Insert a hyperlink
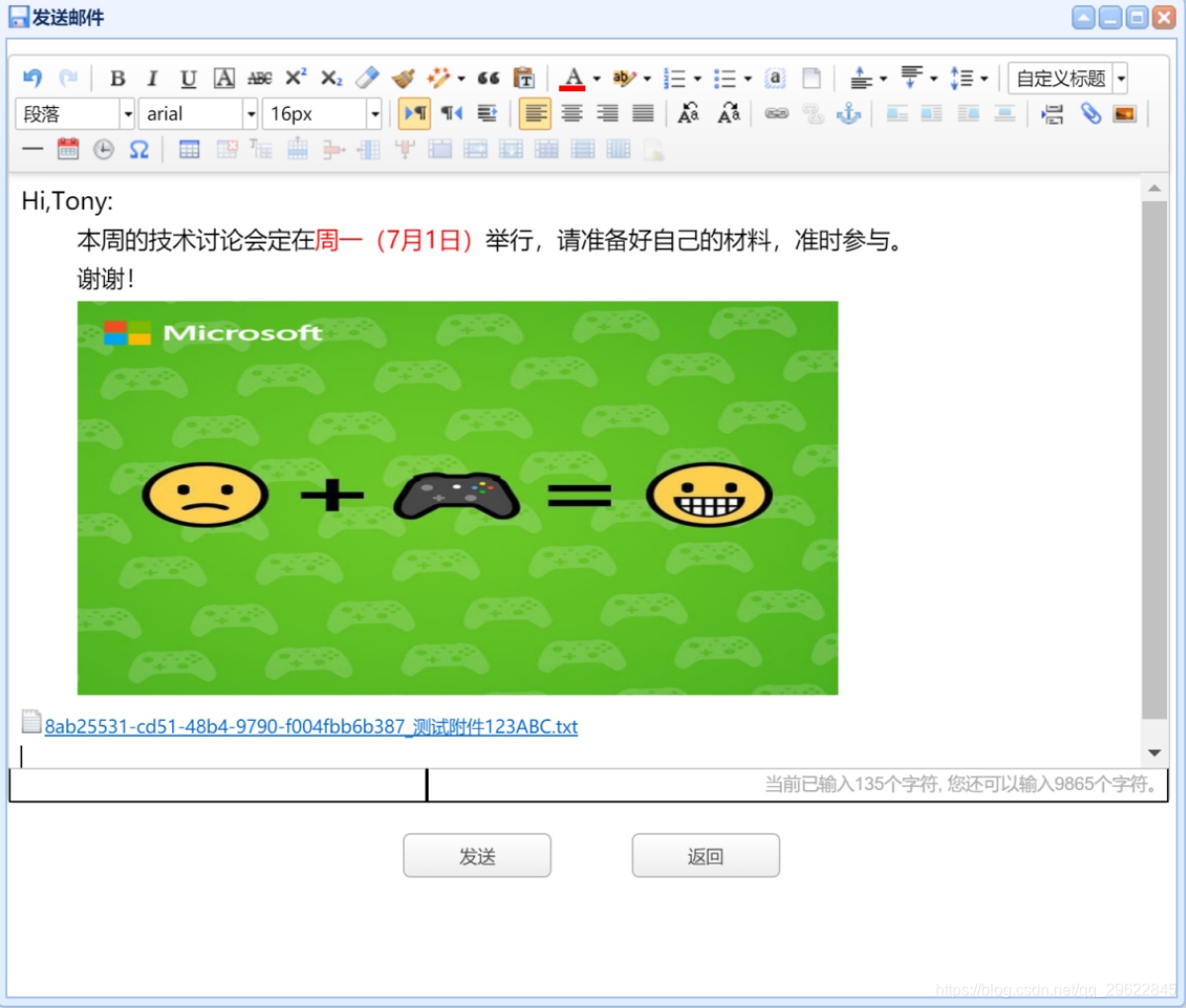 (x=776, y=114)
